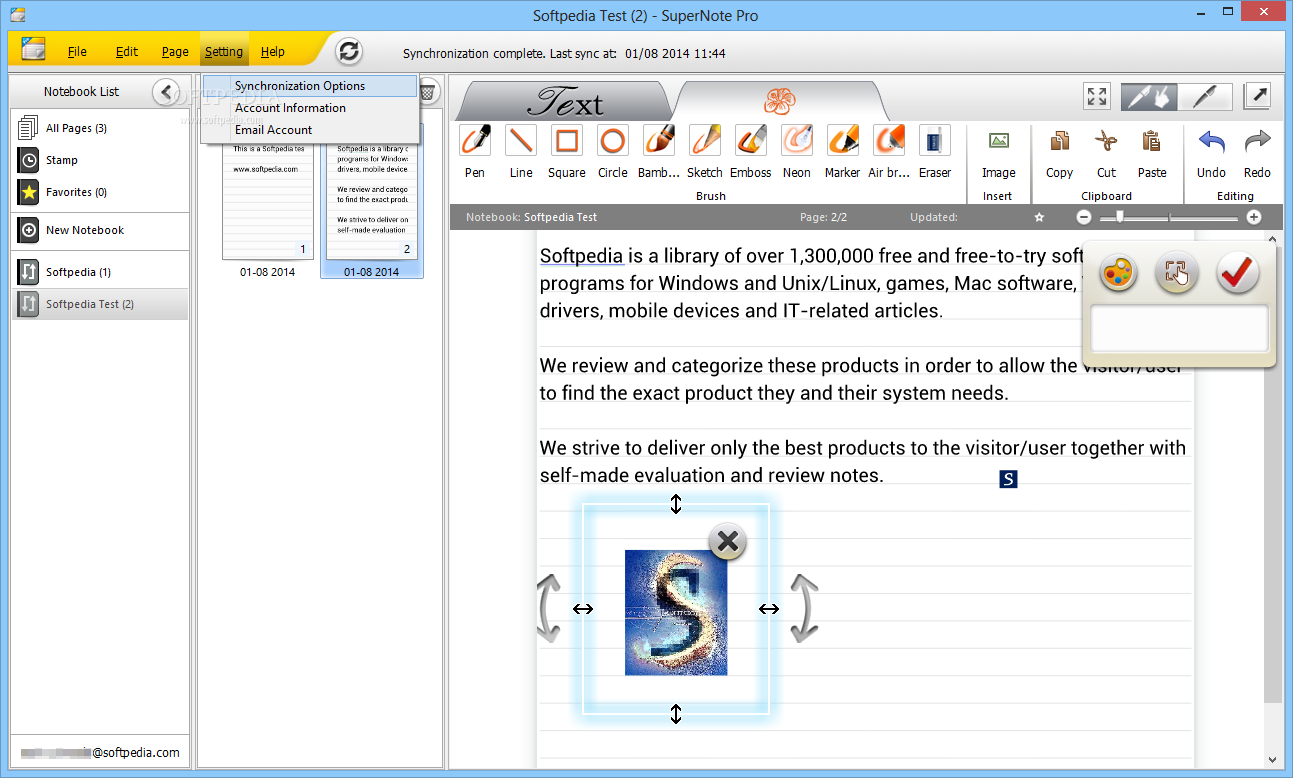
Task: Choose Synchronization Options from Setting menu
Action: point(309,86)
